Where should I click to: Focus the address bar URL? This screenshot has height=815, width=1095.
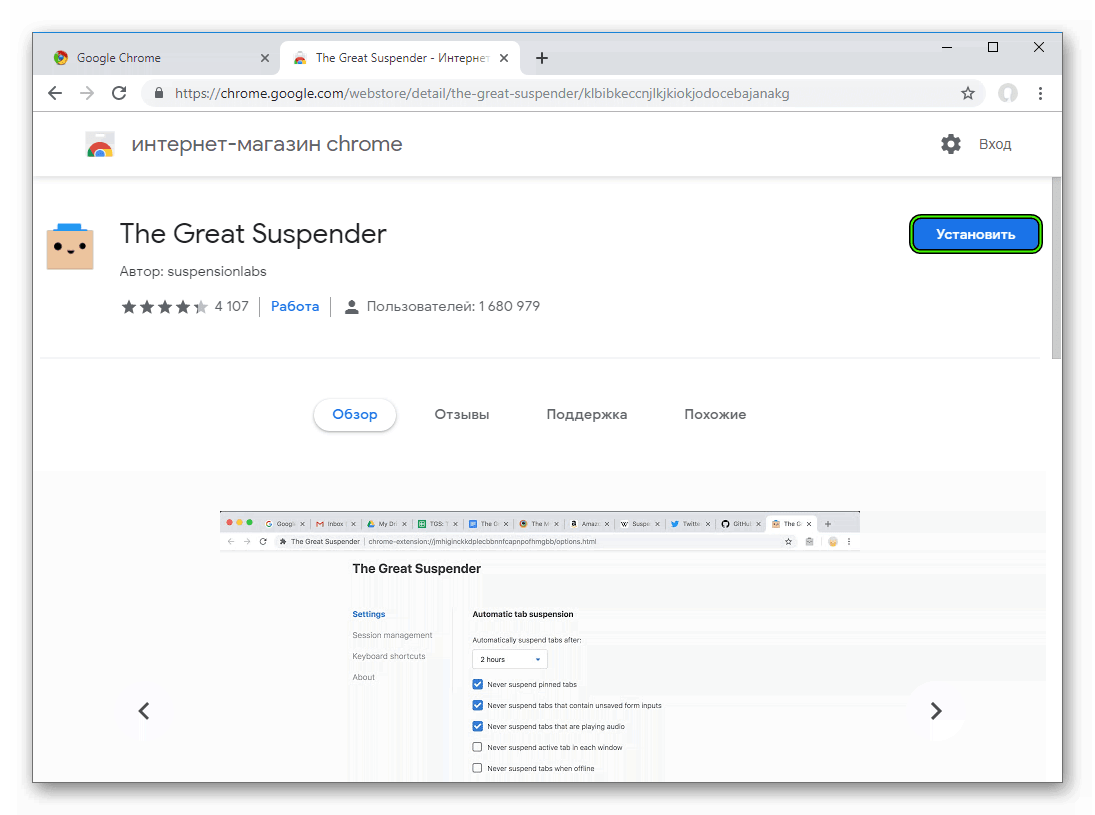coord(482,94)
